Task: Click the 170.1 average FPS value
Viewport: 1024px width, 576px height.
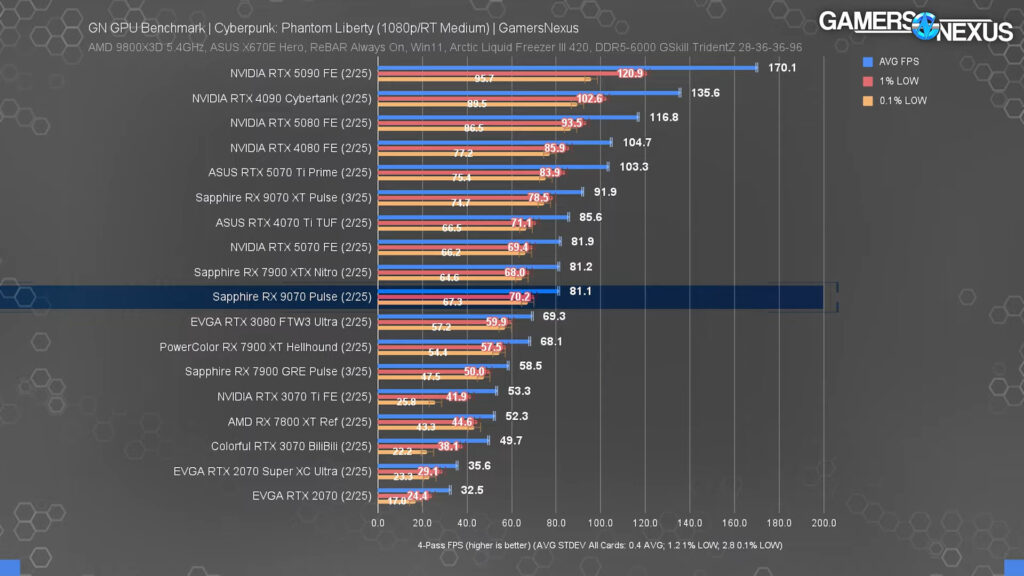Action: [x=782, y=67]
